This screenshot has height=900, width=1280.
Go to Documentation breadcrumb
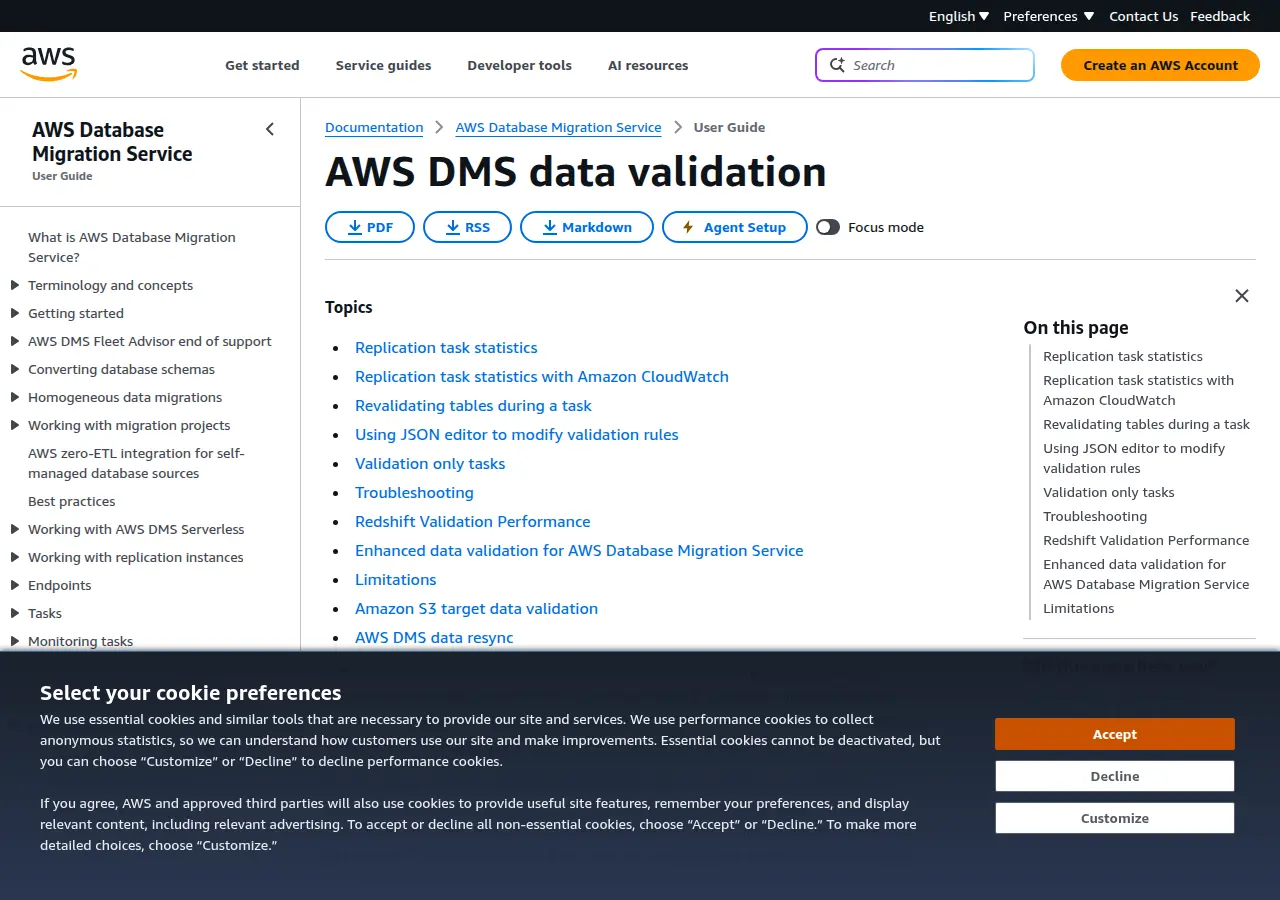pyautogui.click(x=374, y=127)
